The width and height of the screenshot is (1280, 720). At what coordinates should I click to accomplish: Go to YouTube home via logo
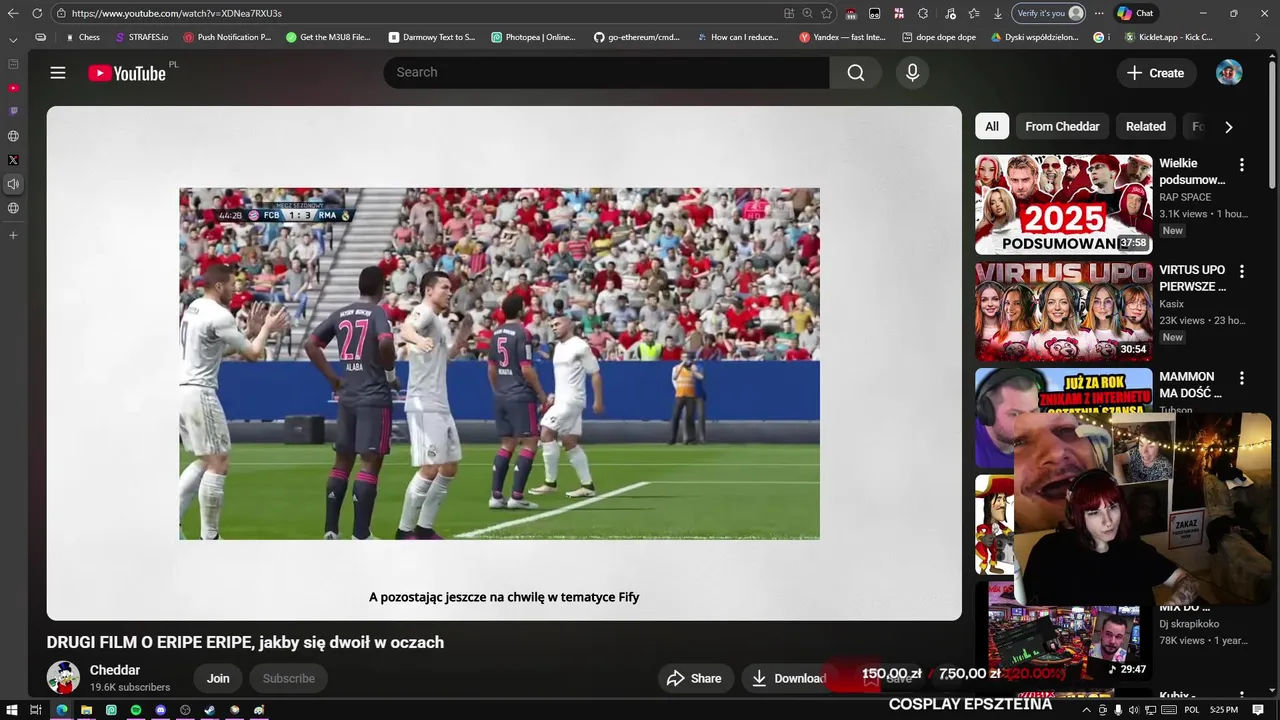[x=127, y=73]
